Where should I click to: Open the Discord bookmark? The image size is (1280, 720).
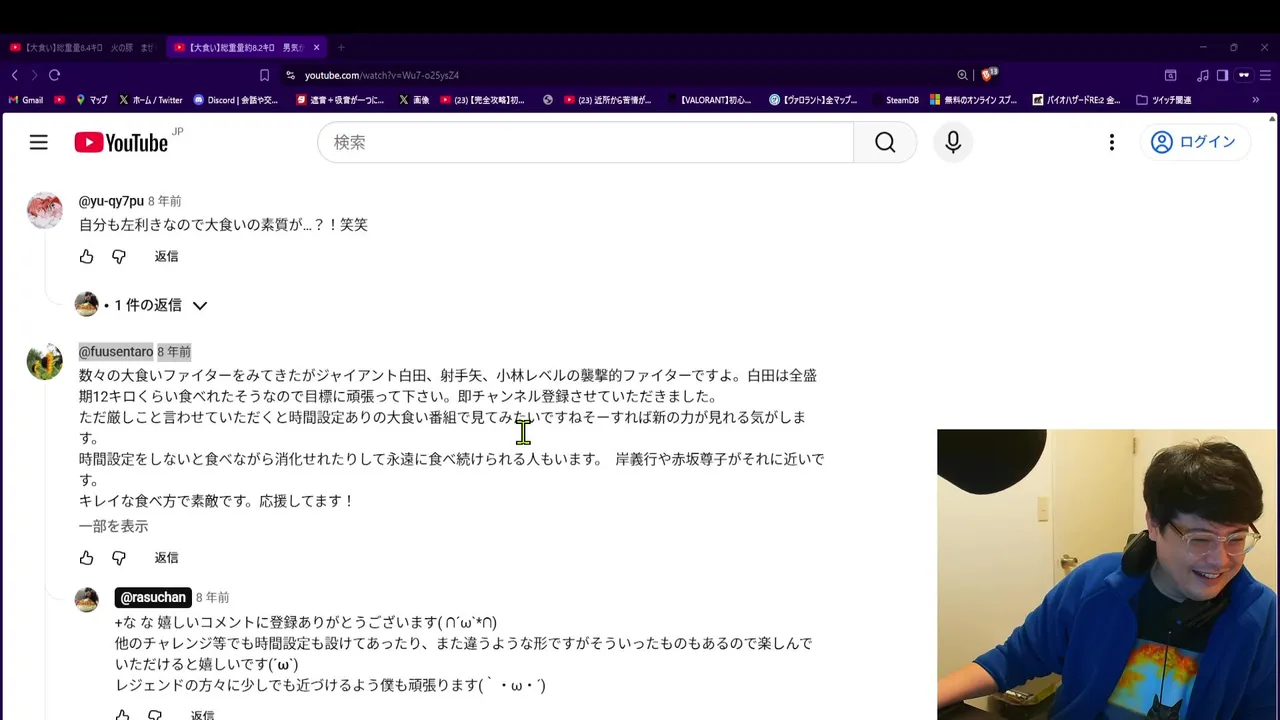(x=236, y=100)
